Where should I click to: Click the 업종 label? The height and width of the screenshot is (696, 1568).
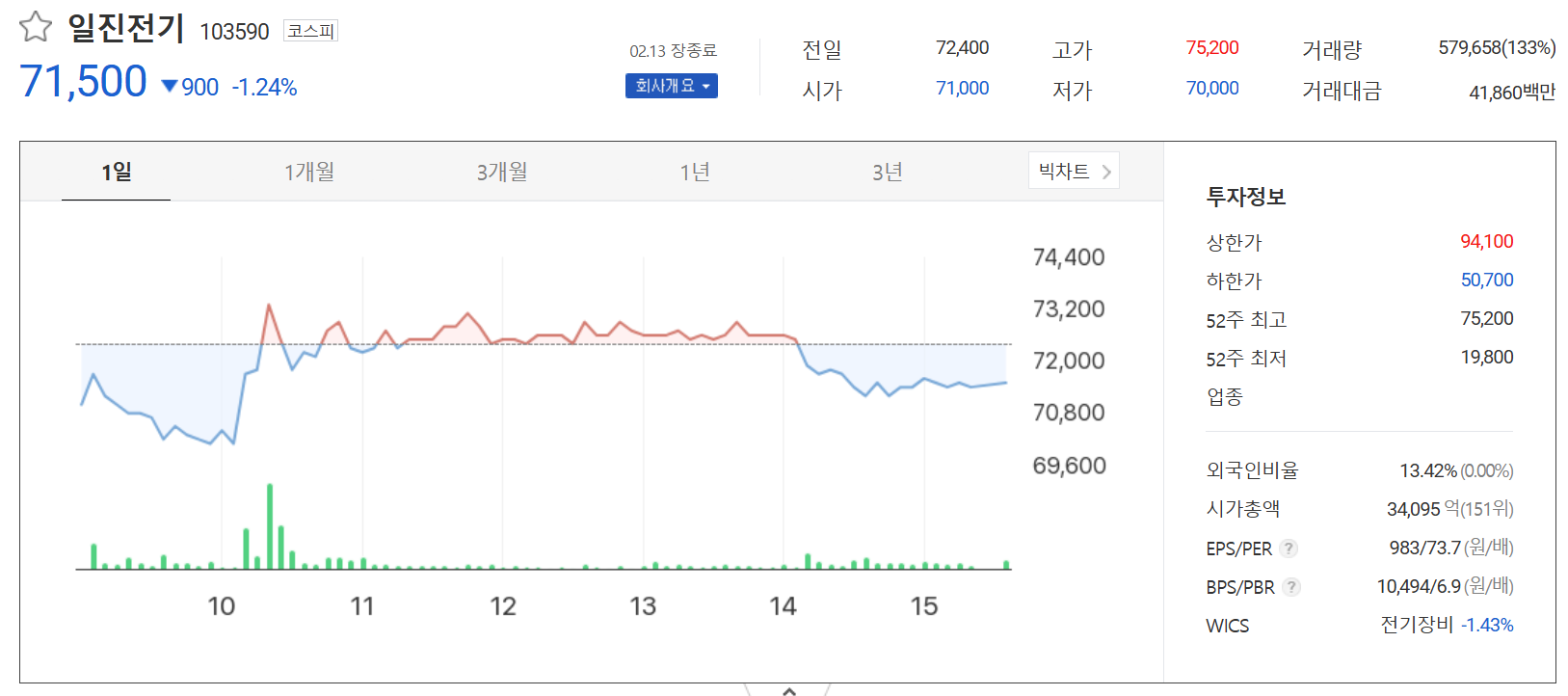1225,396
